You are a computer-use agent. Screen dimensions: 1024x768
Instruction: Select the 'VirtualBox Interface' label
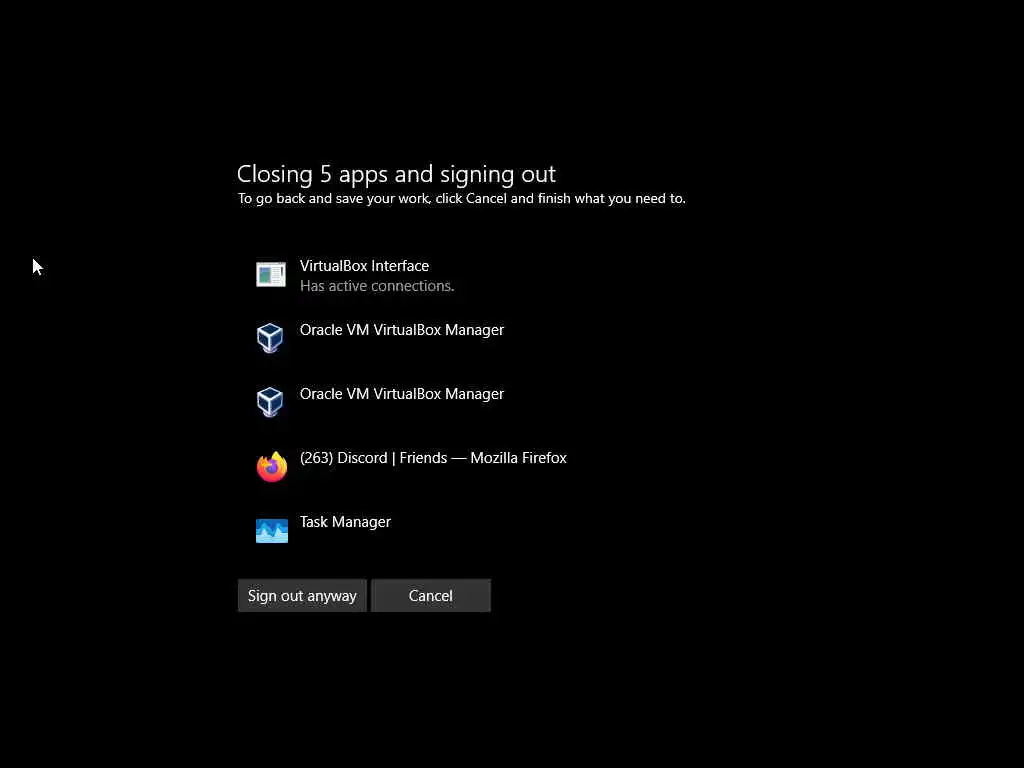(364, 266)
